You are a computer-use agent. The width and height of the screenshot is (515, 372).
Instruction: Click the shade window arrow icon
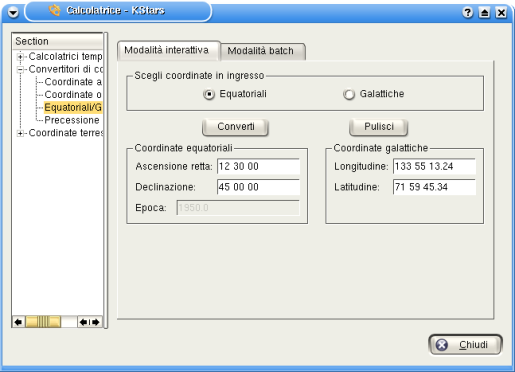pos(484,13)
